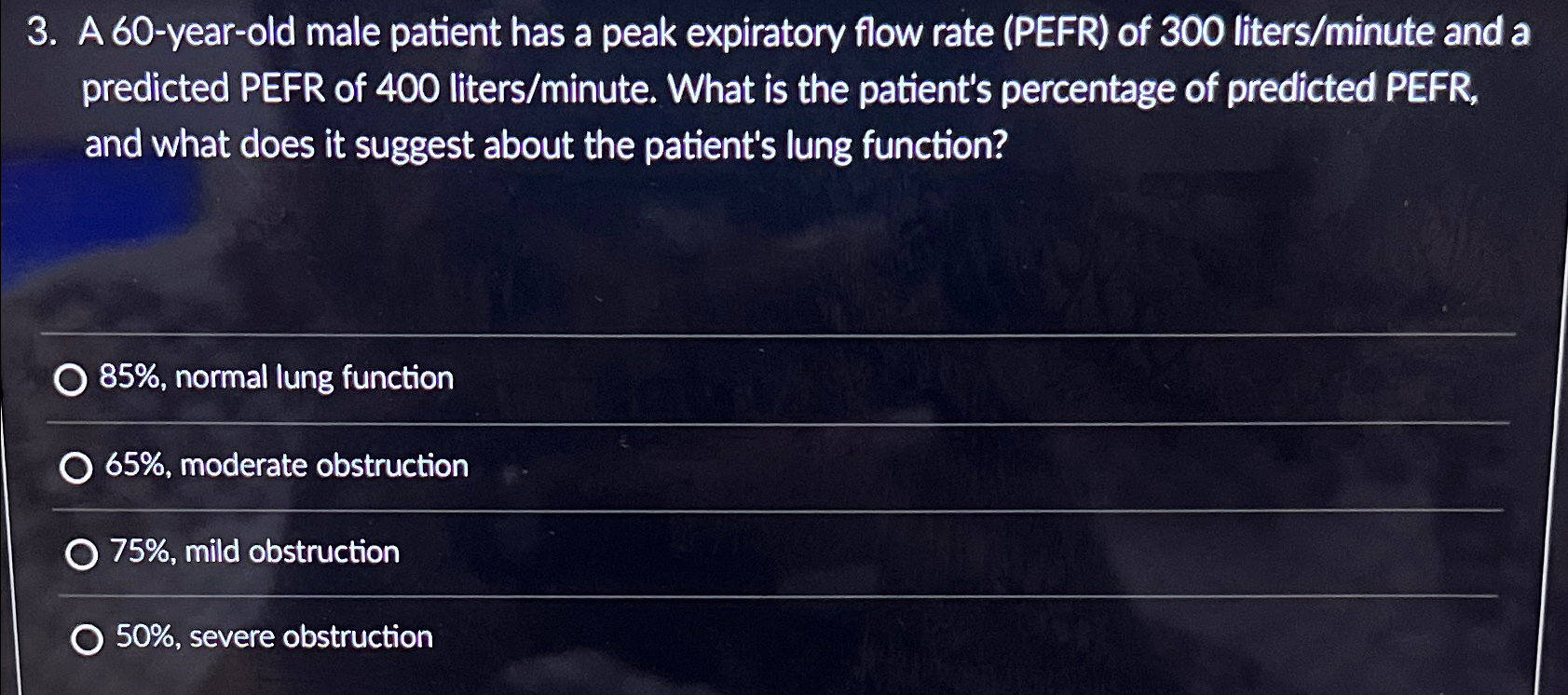The image size is (1568, 695).
Task: Select the "75%, mild obstruction" radio button
Action: point(82,554)
